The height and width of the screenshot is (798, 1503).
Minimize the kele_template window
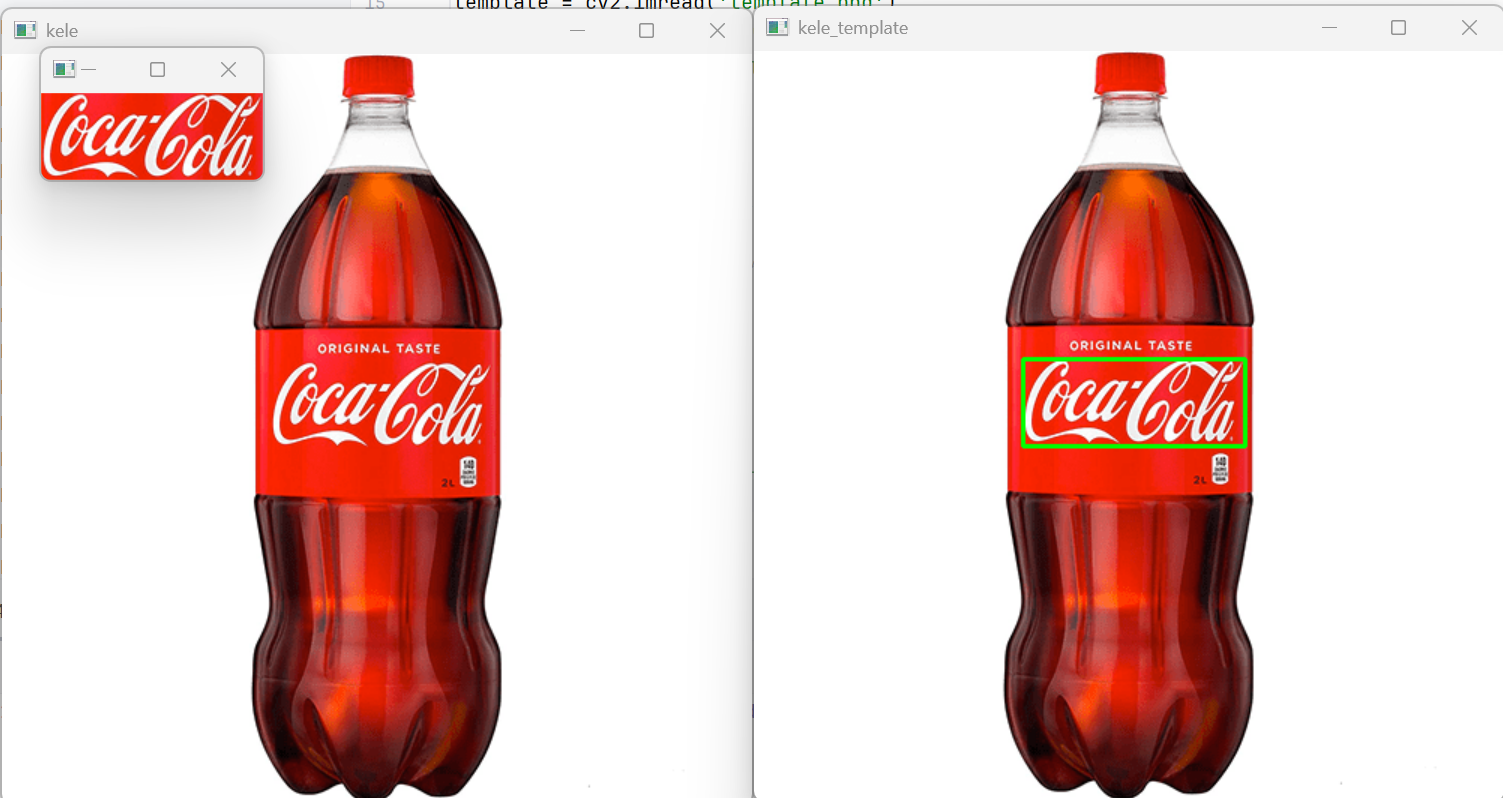1329,28
